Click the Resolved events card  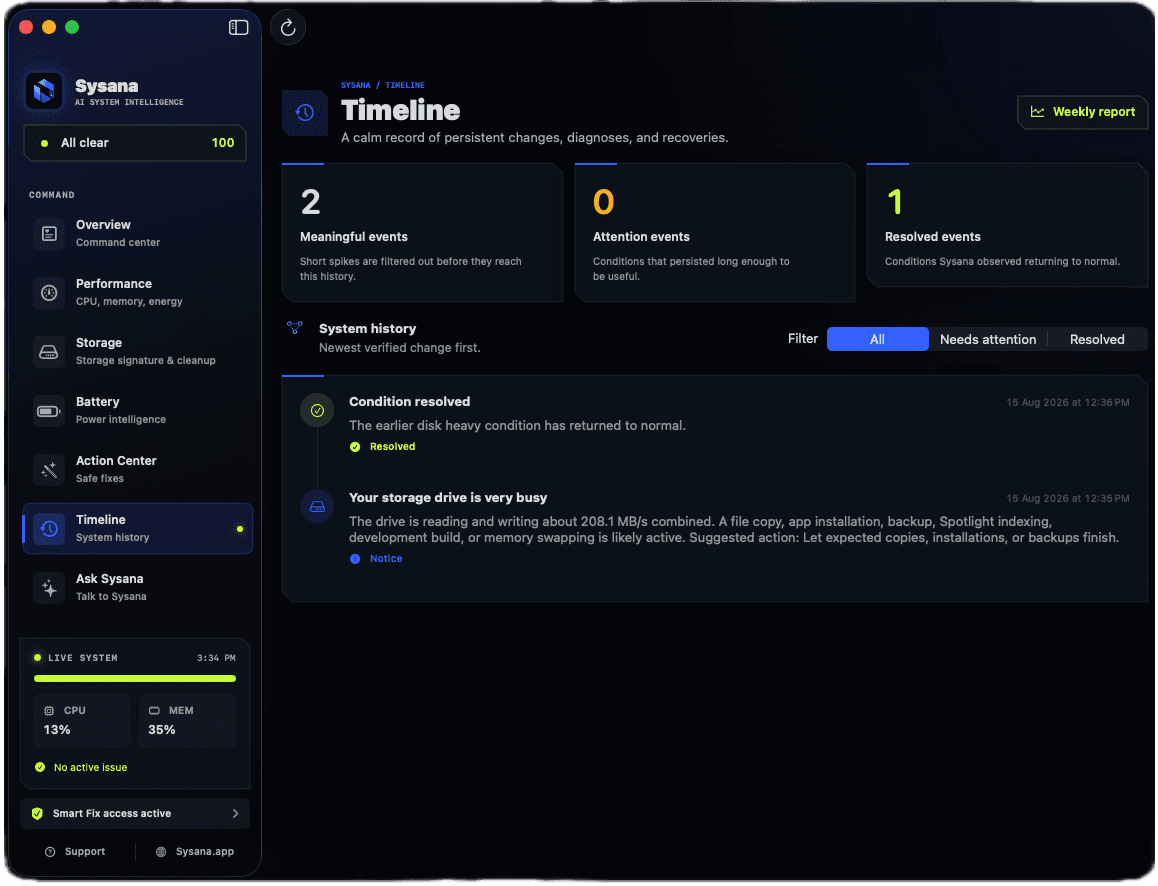[1007, 225]
